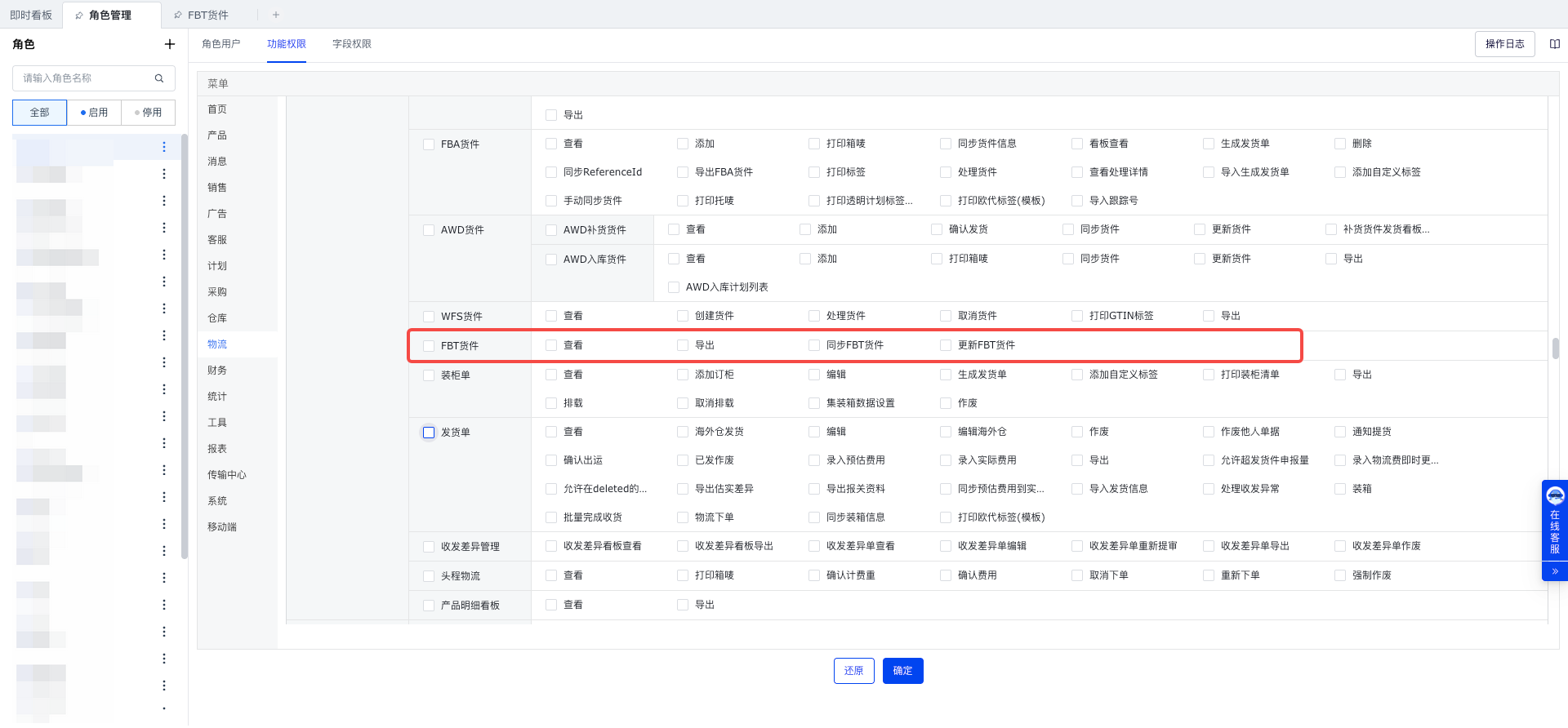Switch to the 字段权限 tab

pos(351,44)
